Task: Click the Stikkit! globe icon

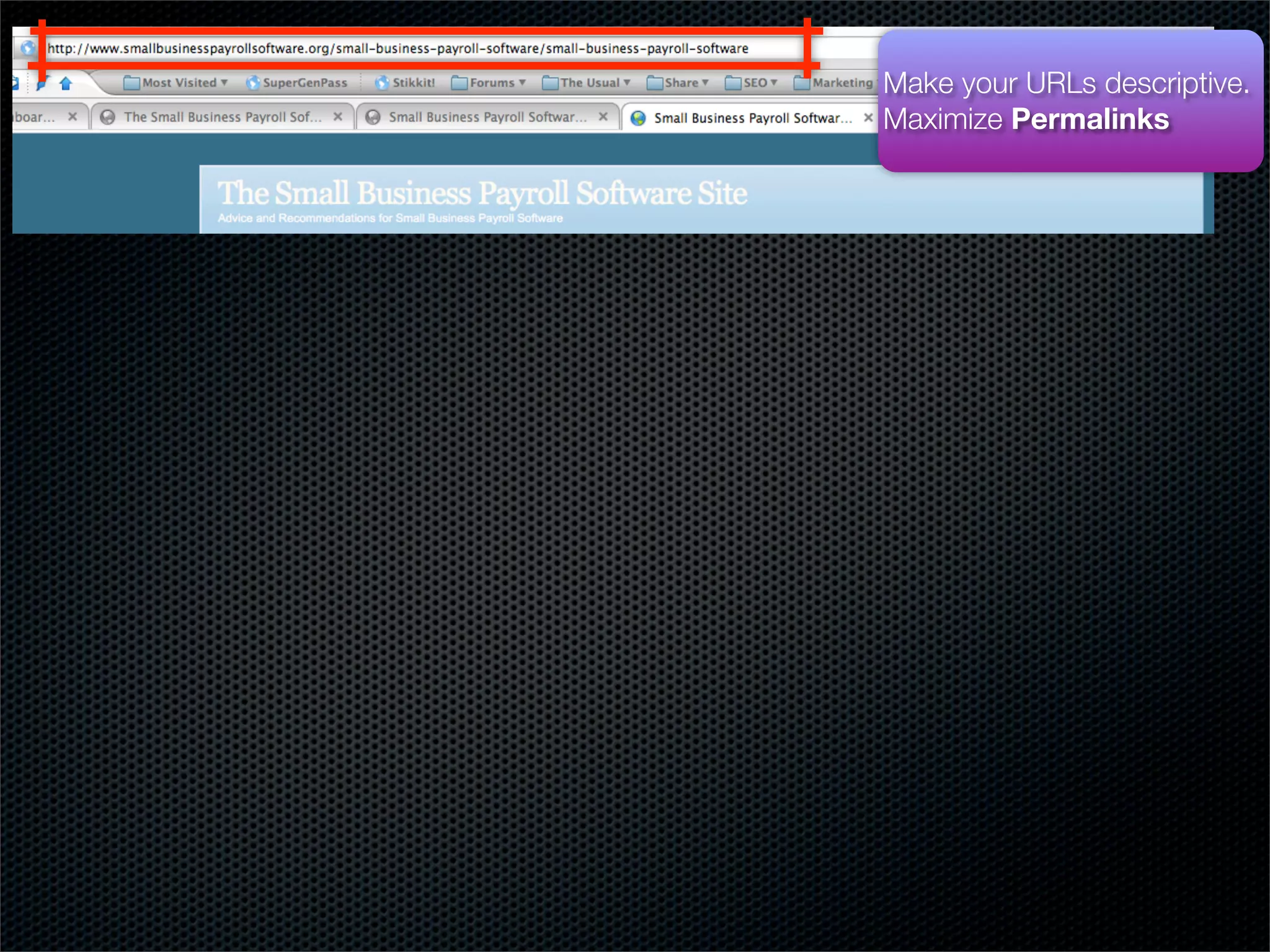Action: (383, 82)
